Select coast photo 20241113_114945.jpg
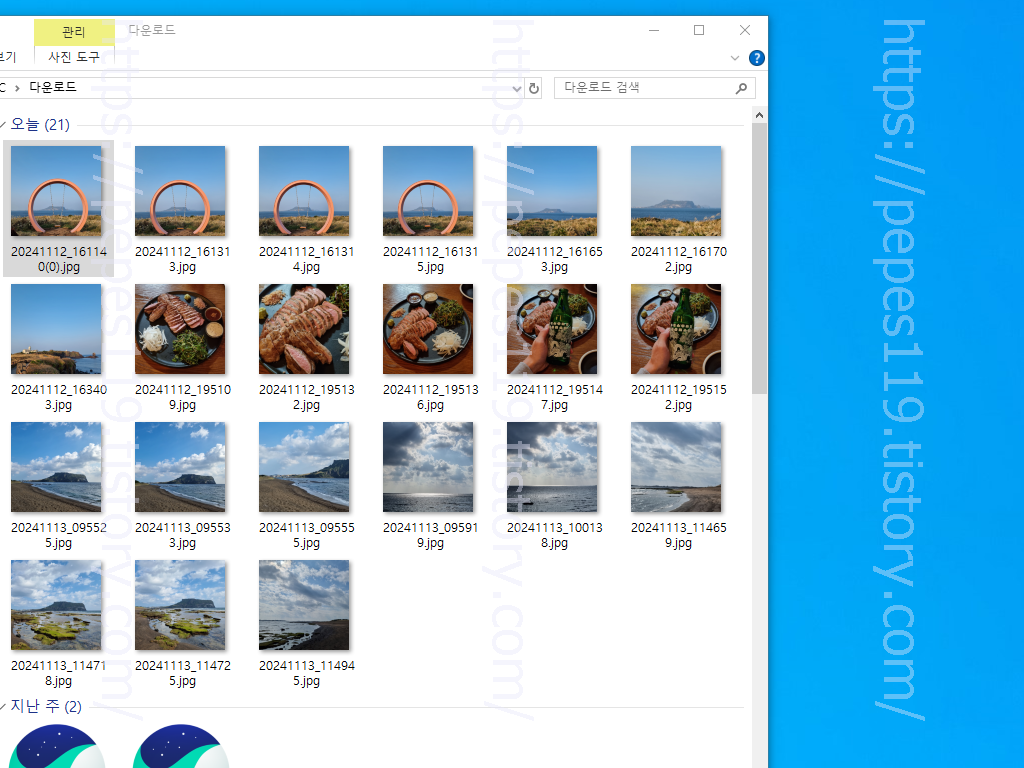This screenshot has height=768, width=1024. point(304,605)
